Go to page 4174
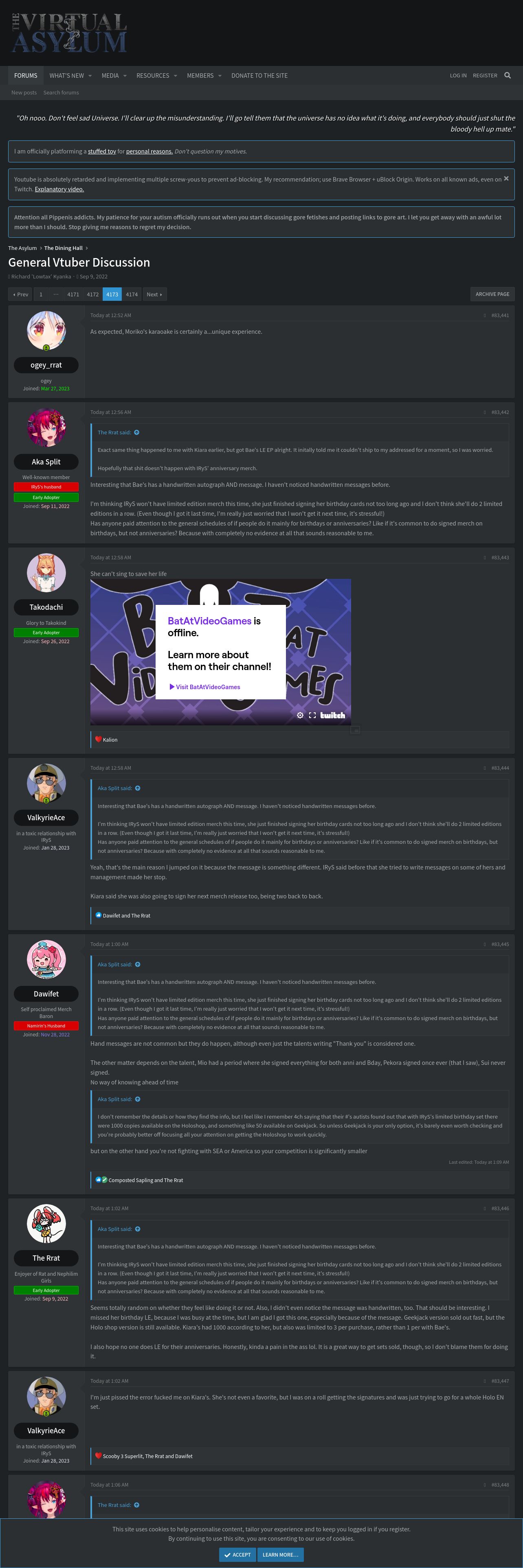The image size is (523, 1568). [132, 294]
